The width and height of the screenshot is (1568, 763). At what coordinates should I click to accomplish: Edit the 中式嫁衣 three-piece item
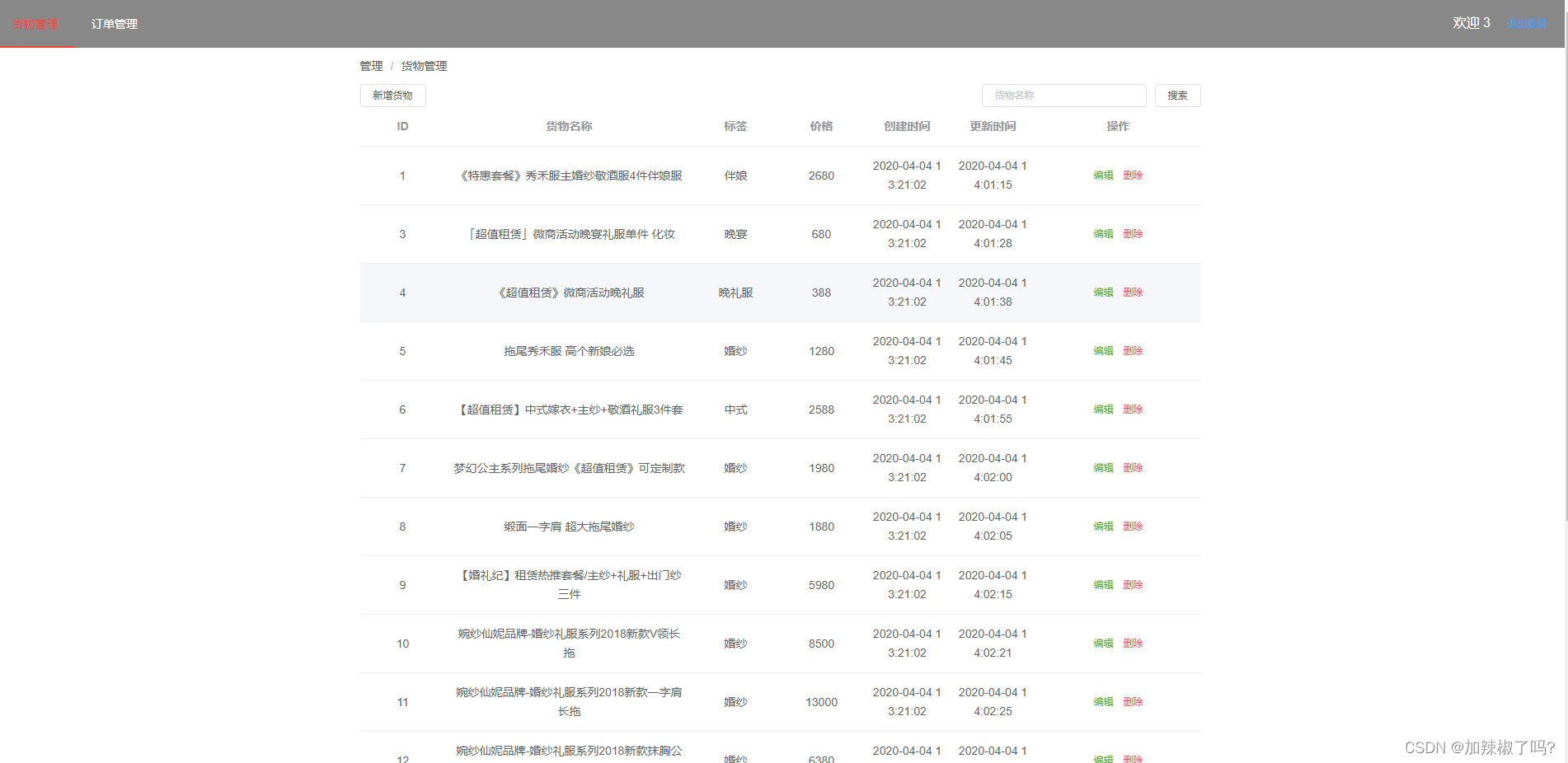1103,410
